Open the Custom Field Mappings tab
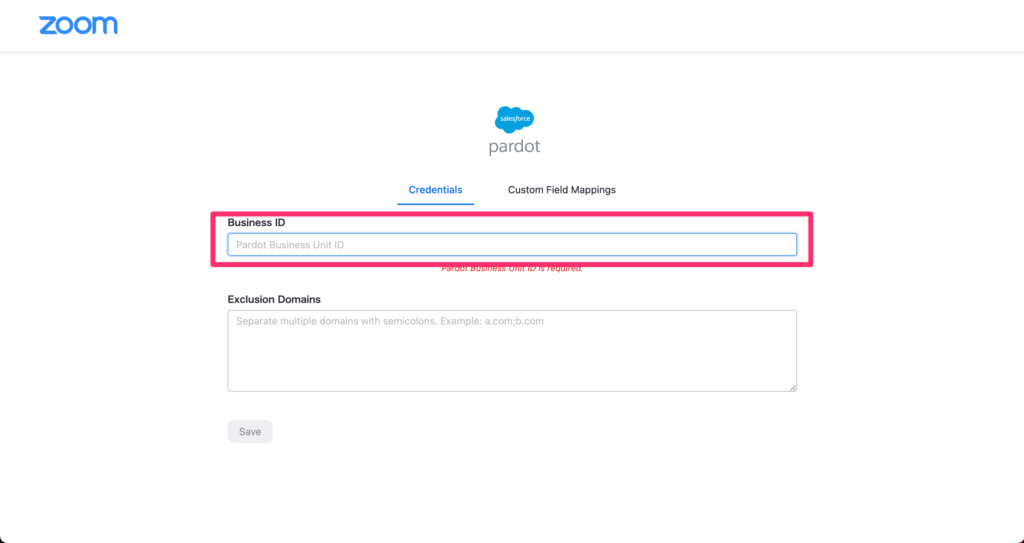Viewport: 1024px width, 543px height. tap(561, 190)
